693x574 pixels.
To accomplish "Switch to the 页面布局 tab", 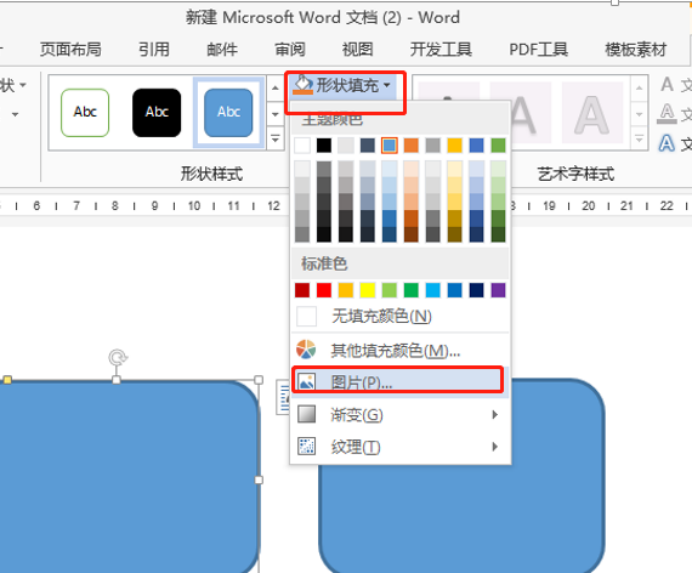I will [x=70, y=49].
